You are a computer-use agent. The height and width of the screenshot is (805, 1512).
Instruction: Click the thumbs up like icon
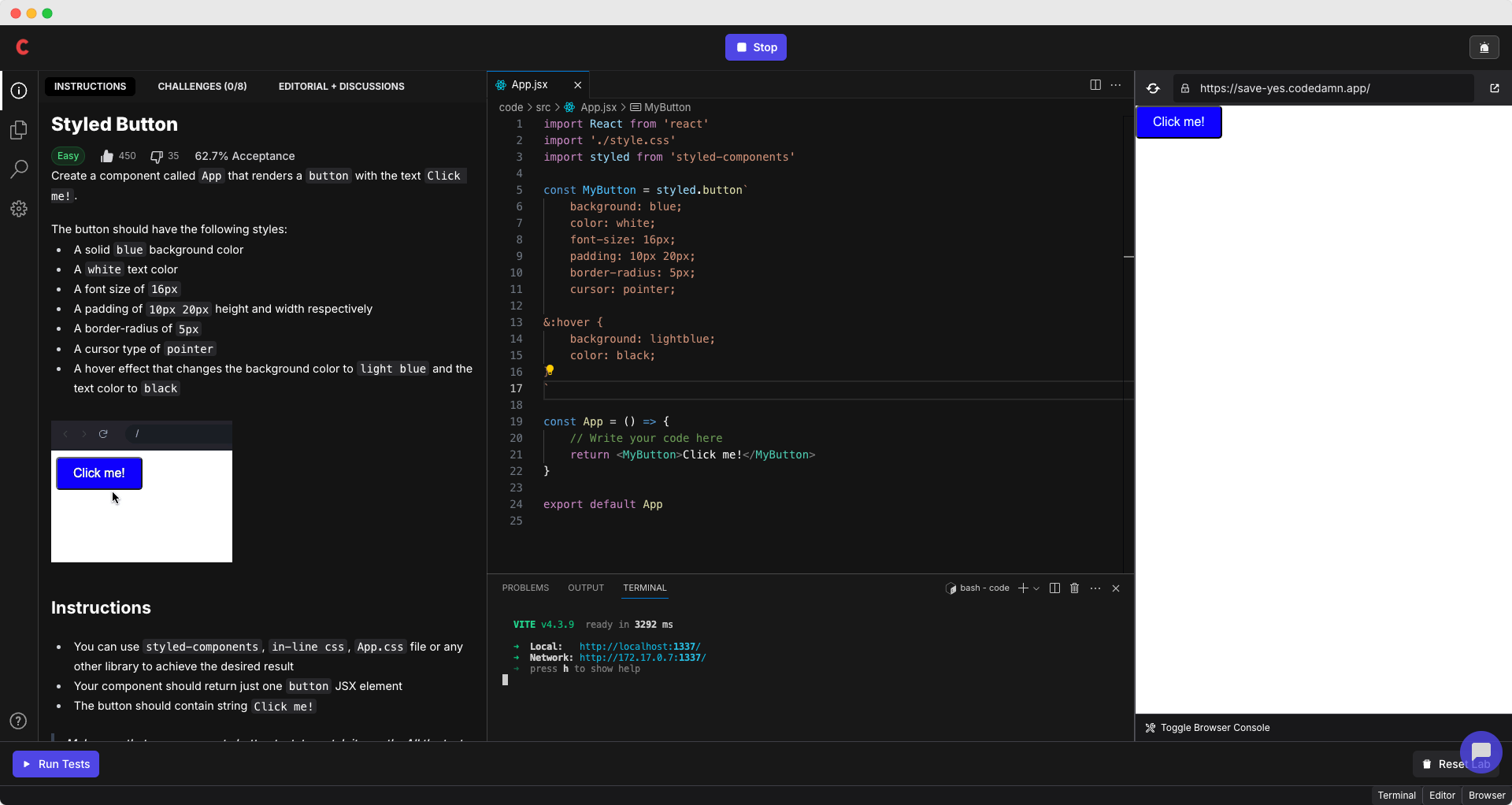pos(107,156)
